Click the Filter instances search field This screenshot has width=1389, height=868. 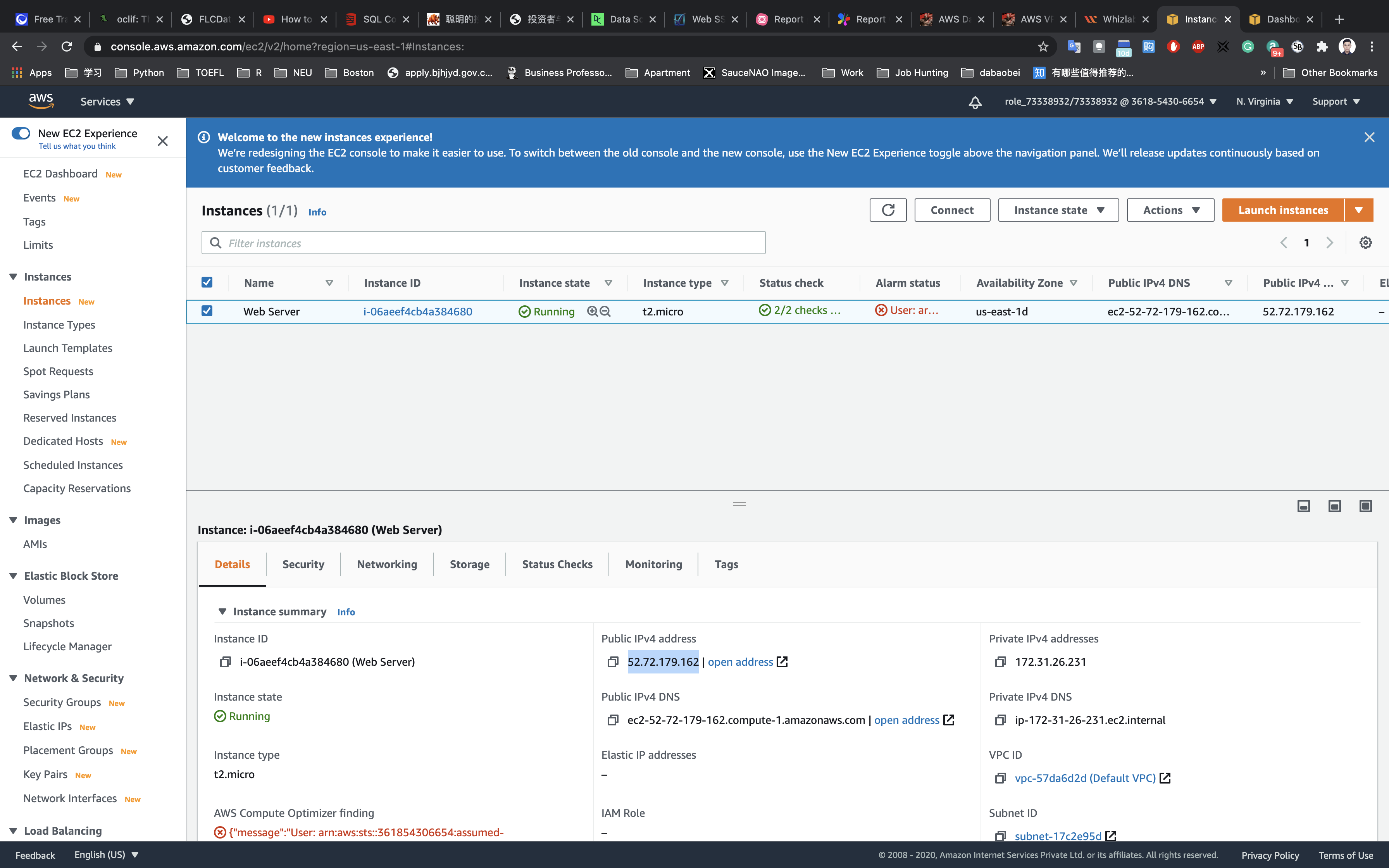(x=483, y=243)
